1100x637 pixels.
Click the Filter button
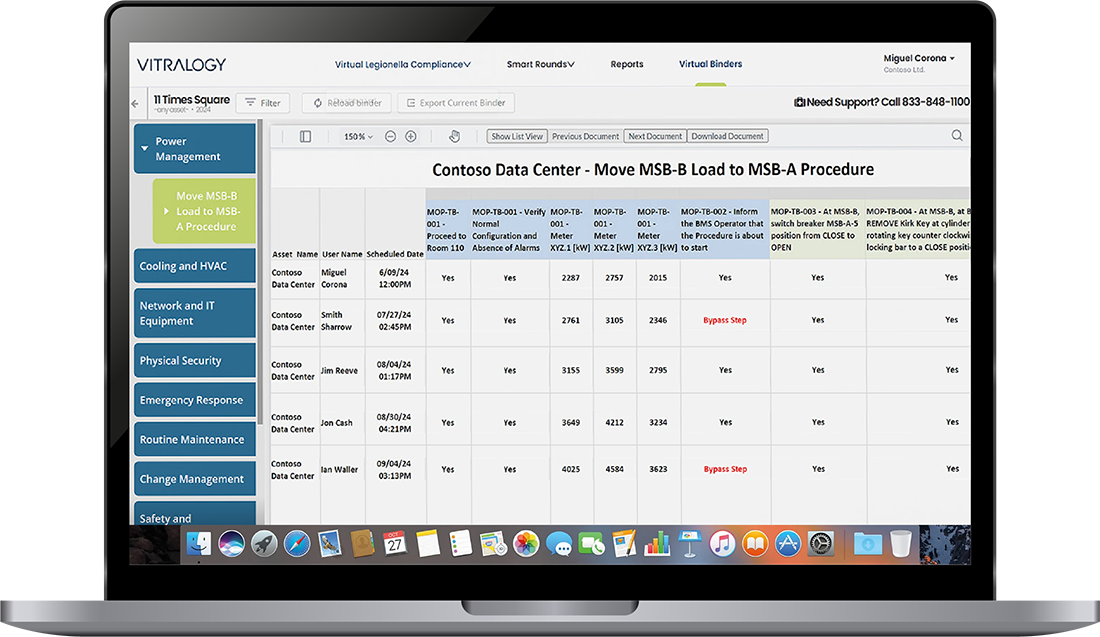pyautogui.click(x=262, y=103)
